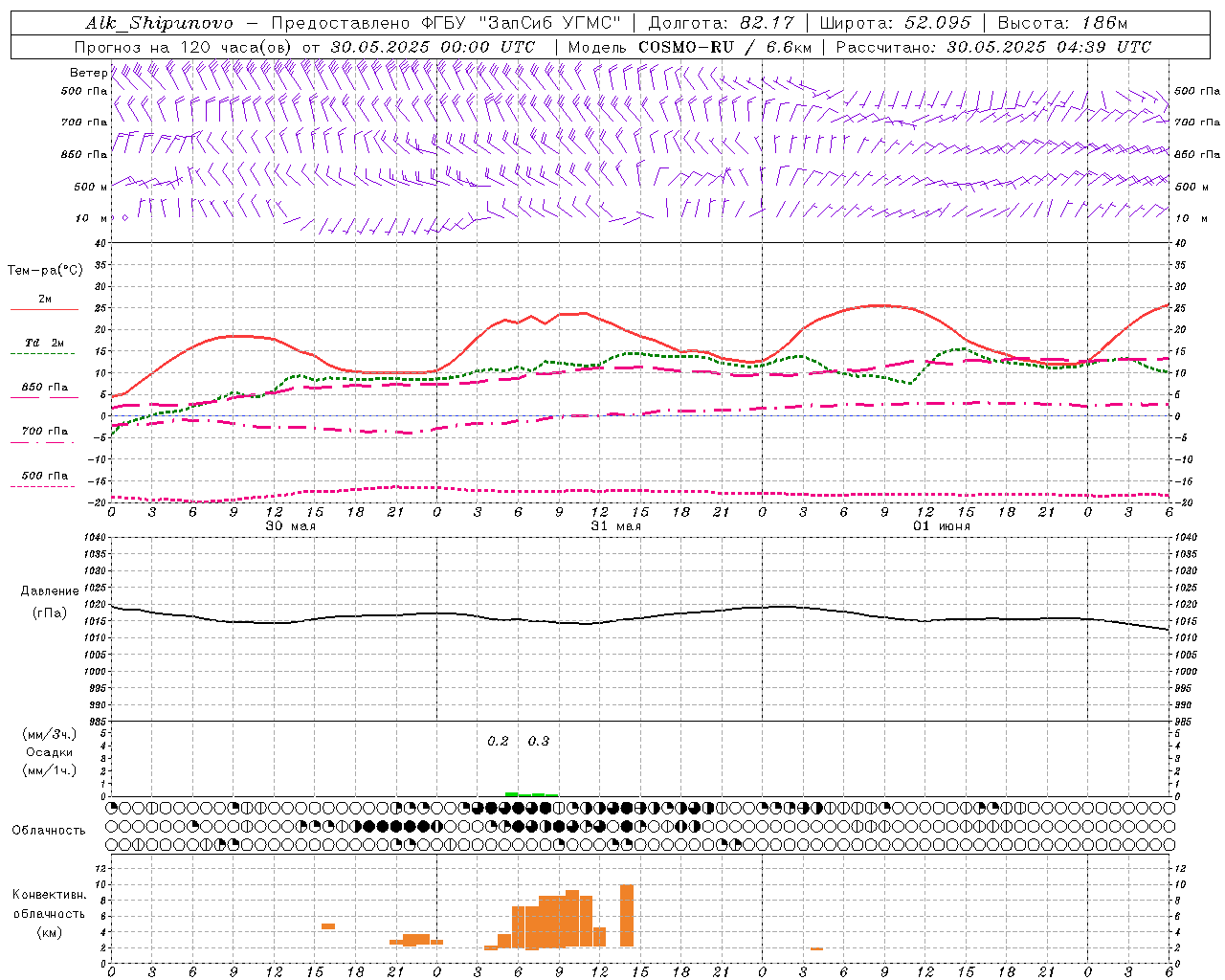Click the "Облачность" cloud cover row label
Image resolution: width=1225 pixels, height=980 pixels.
49,831
